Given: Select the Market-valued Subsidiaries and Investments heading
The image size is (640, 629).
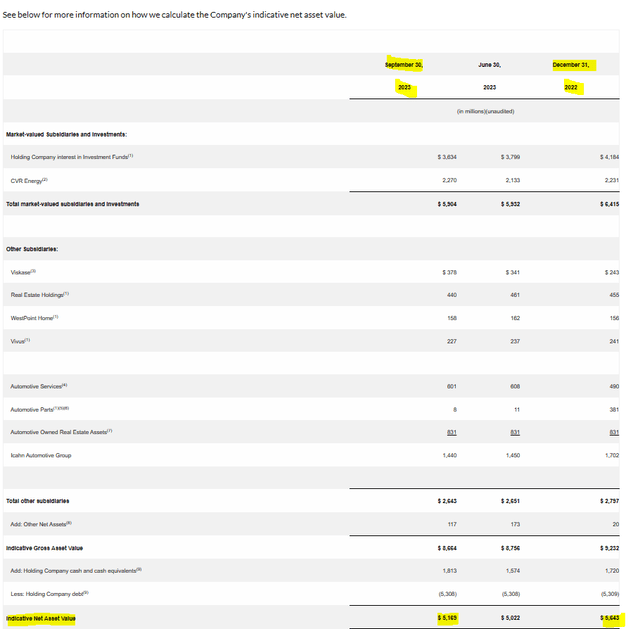Looking at the screenshot, I should click(66, 134).
